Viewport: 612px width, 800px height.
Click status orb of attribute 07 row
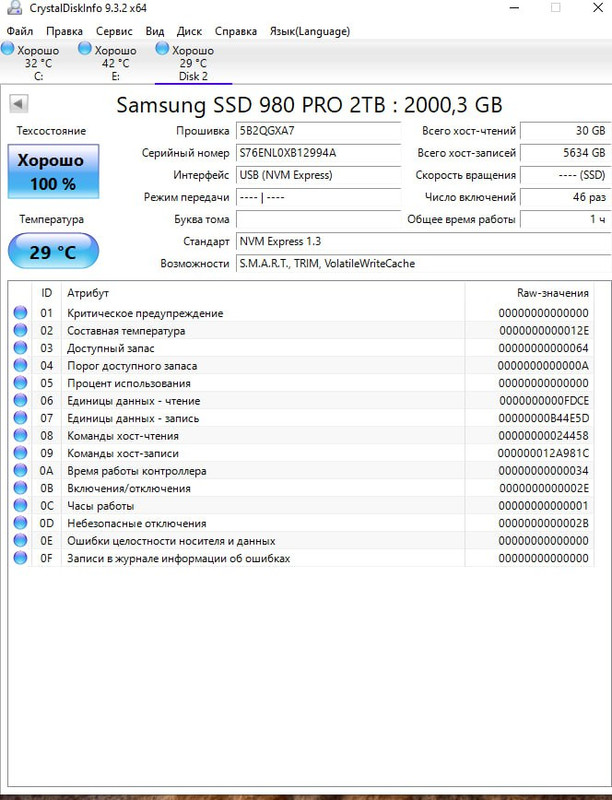(20, 418)
